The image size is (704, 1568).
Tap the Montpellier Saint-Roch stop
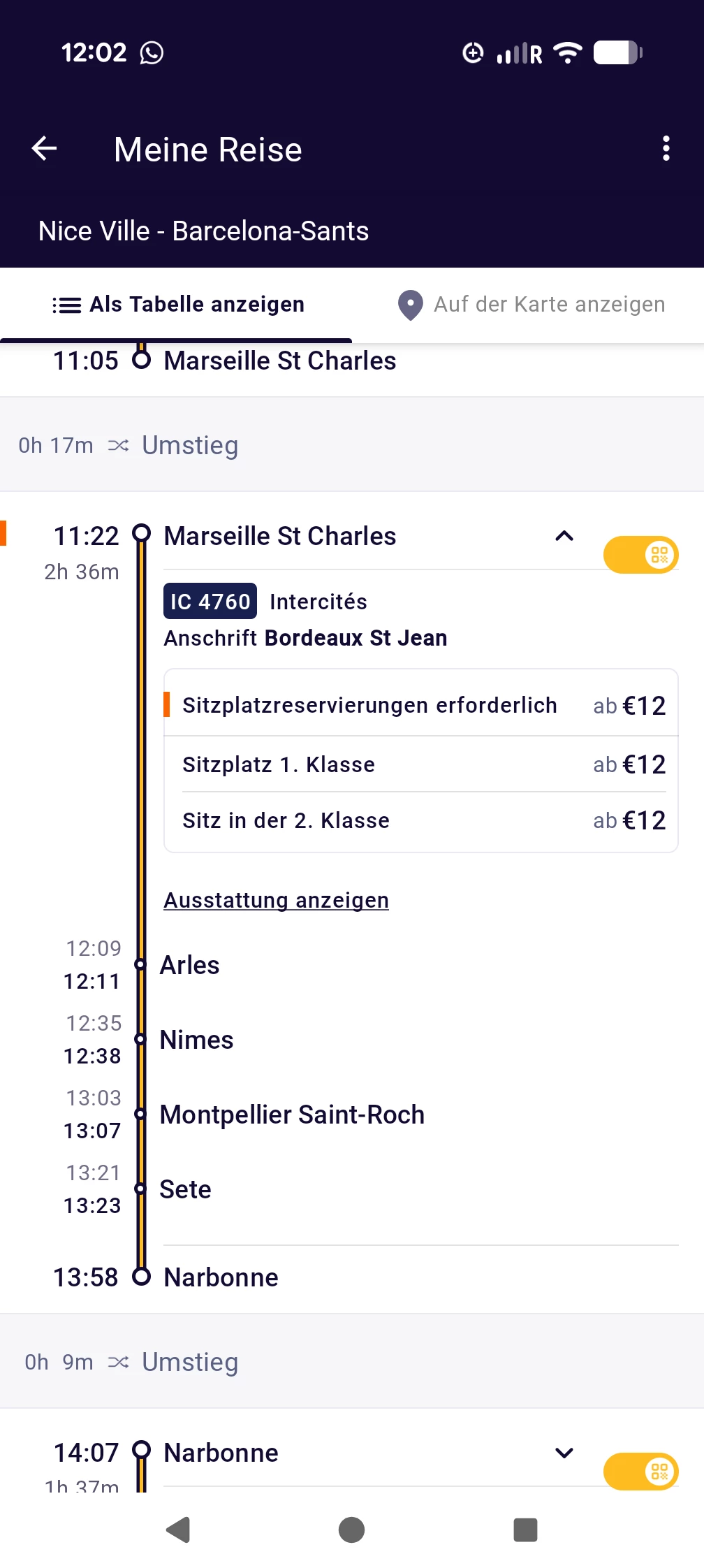point(292,1115)
